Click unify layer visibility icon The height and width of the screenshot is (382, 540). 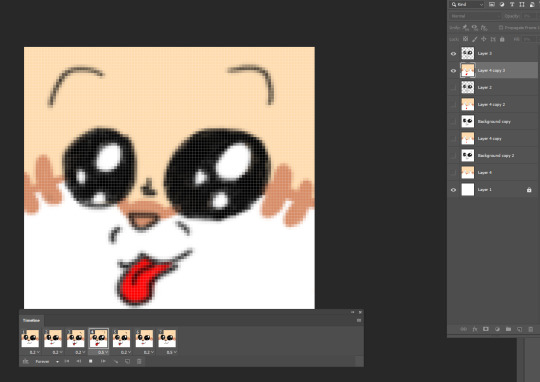[x=475, y=28]
